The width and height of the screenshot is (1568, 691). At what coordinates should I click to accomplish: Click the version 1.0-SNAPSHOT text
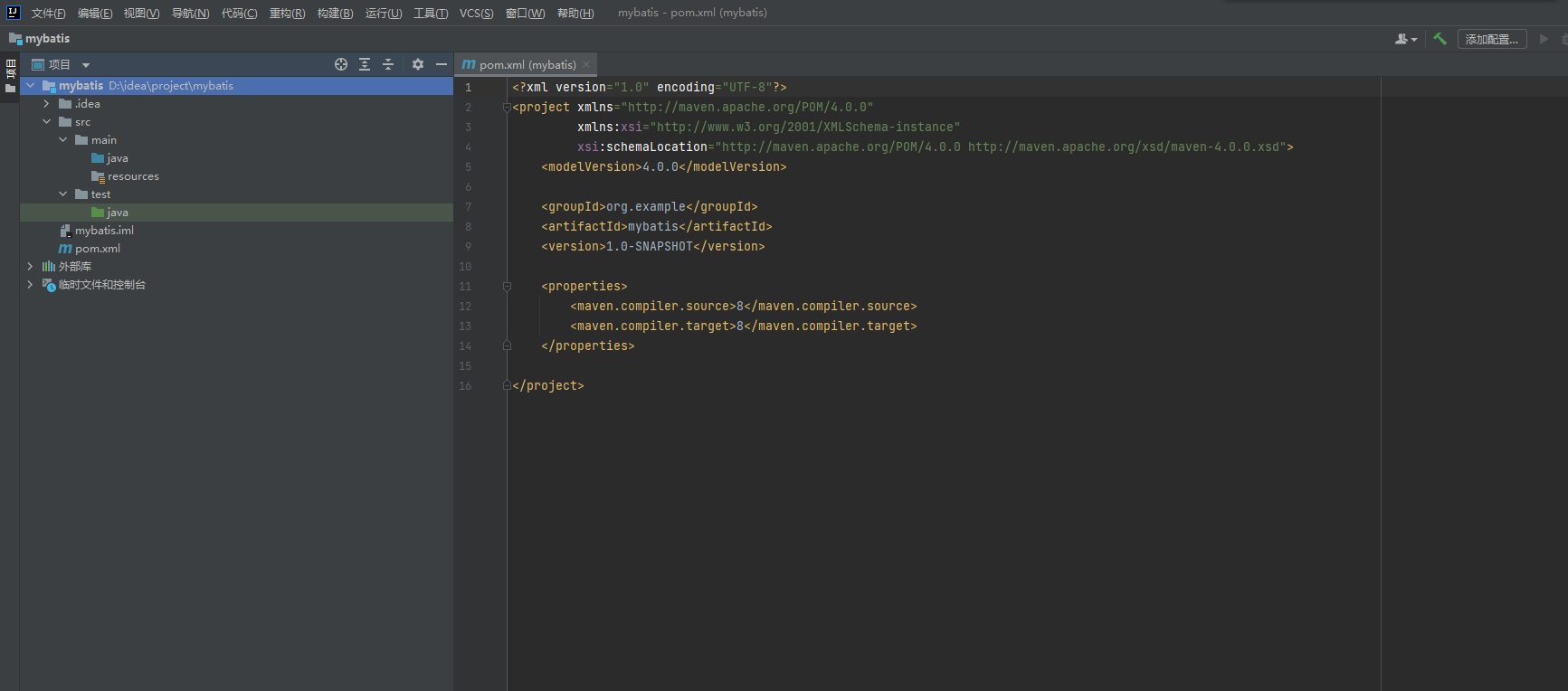[650, 246]
